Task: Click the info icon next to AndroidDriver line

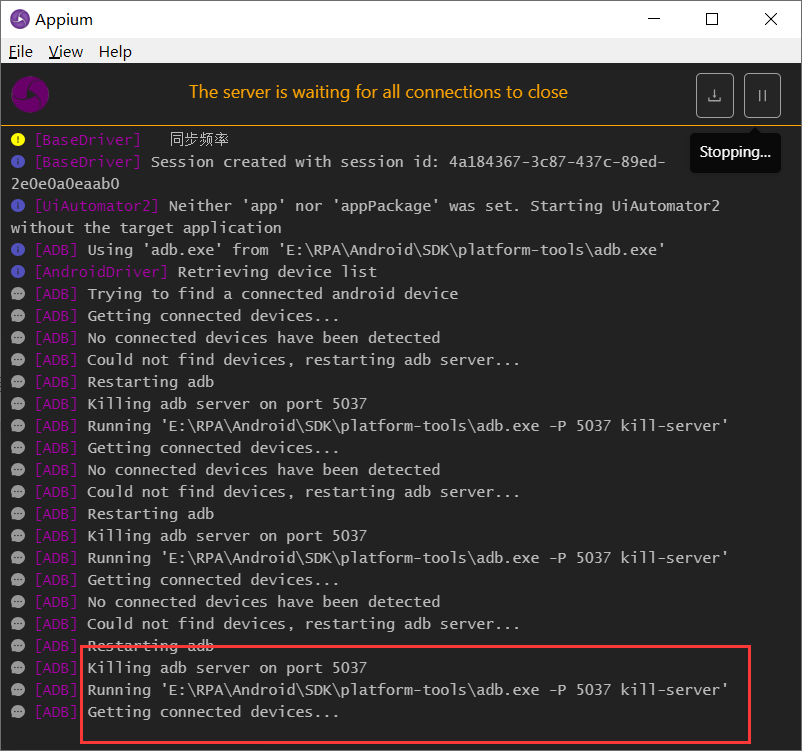Action: coord(18,272)
